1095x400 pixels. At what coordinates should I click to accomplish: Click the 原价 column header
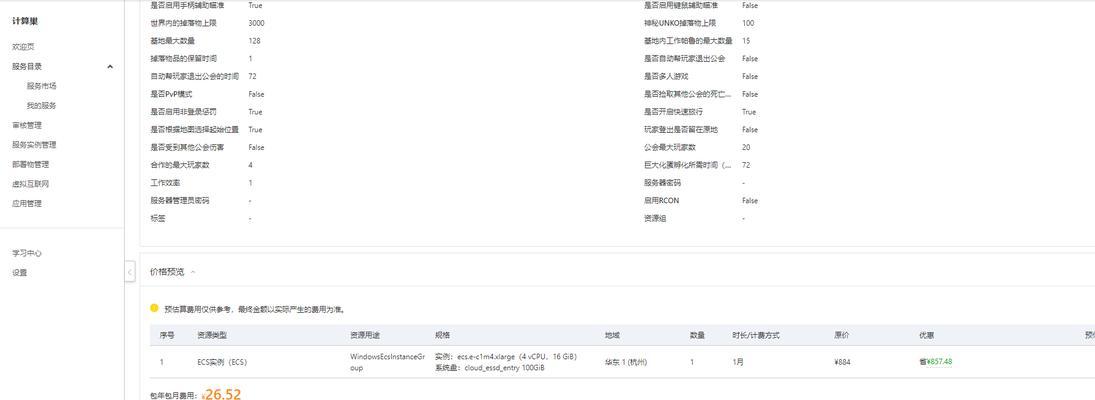coord(842,335)
